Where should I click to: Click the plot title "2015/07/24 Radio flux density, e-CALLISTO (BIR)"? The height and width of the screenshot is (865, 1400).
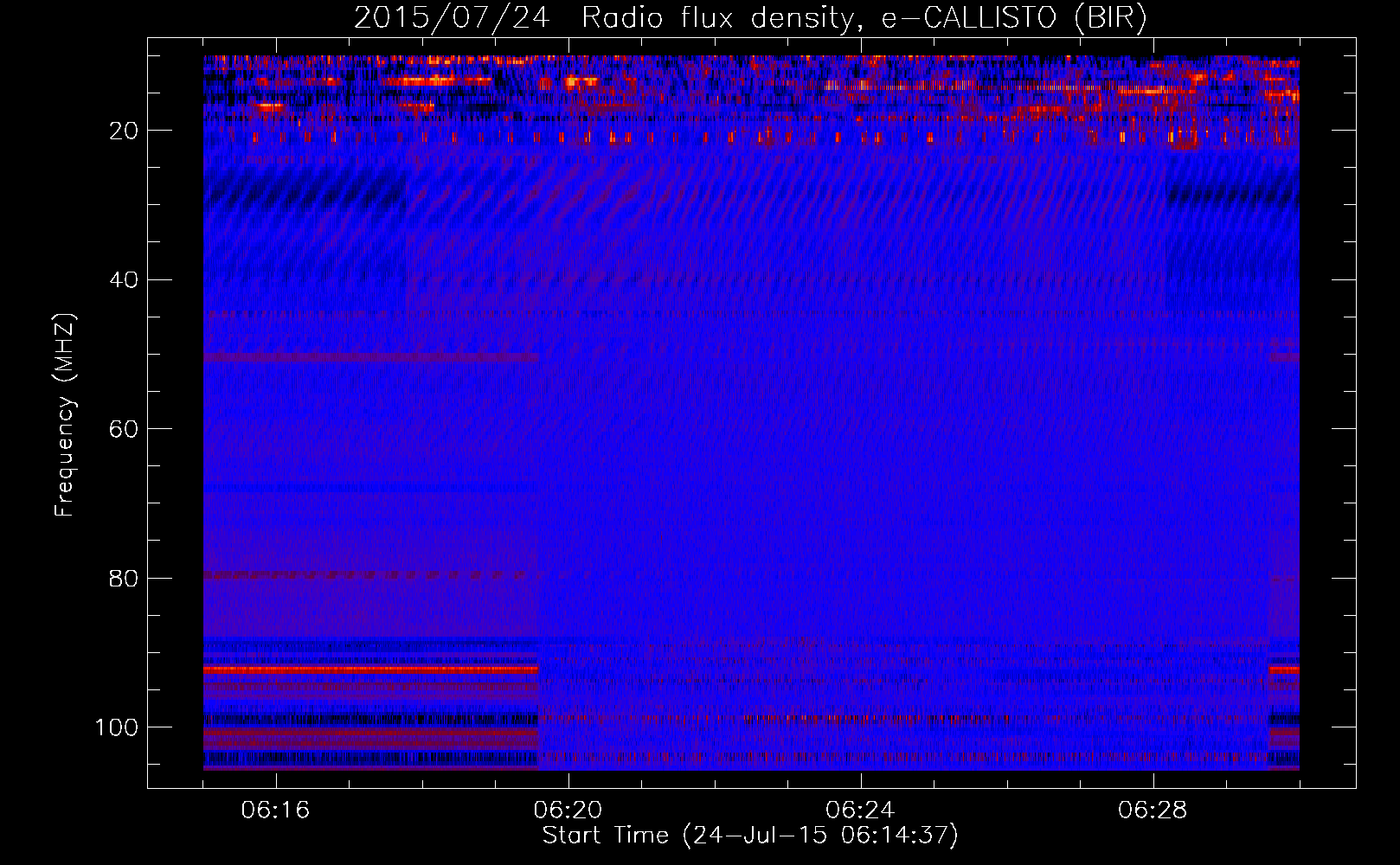[x=750, y=18]
